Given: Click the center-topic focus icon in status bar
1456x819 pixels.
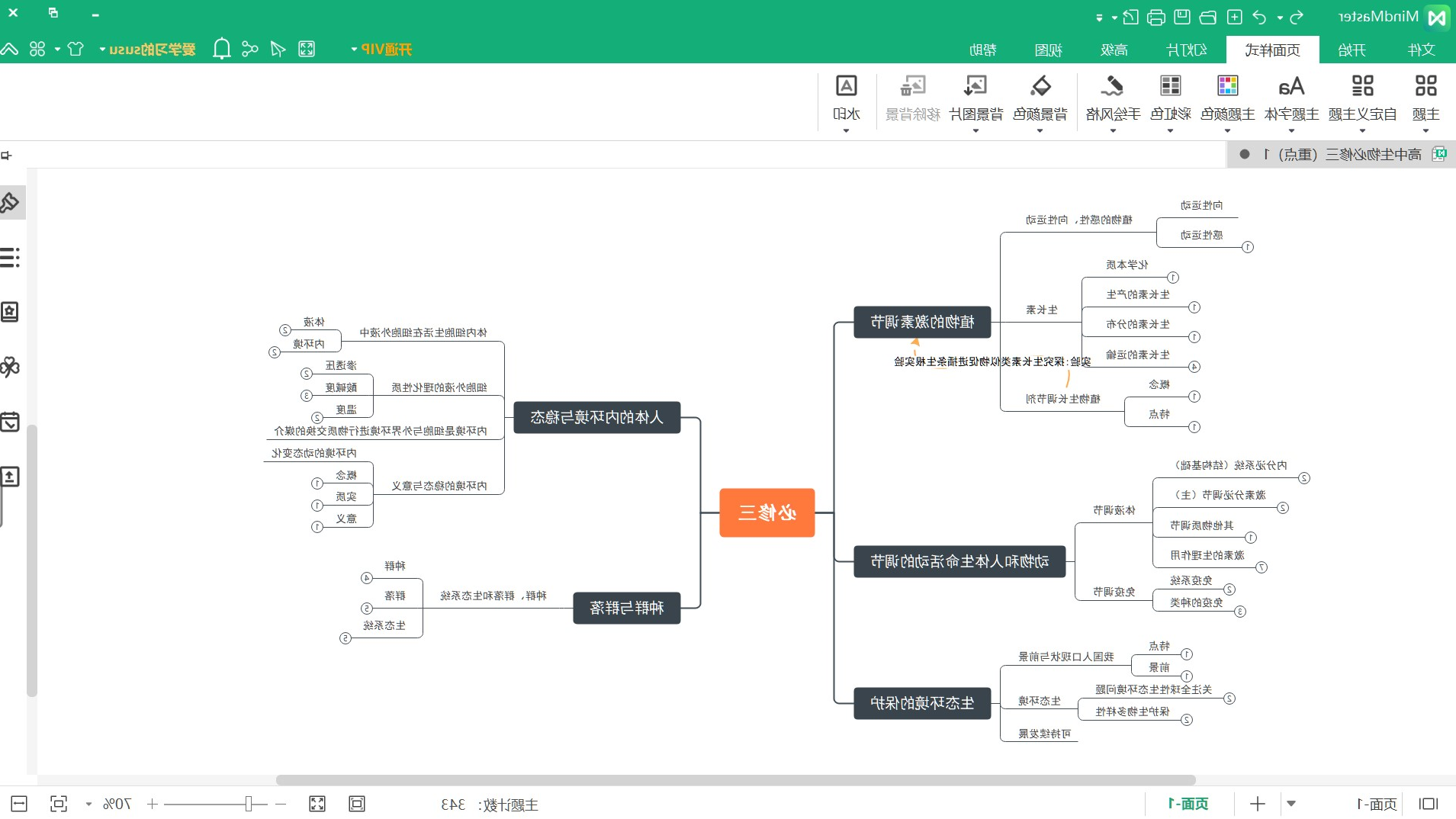Looking at the screenshot, I should [x=59, y=804].
